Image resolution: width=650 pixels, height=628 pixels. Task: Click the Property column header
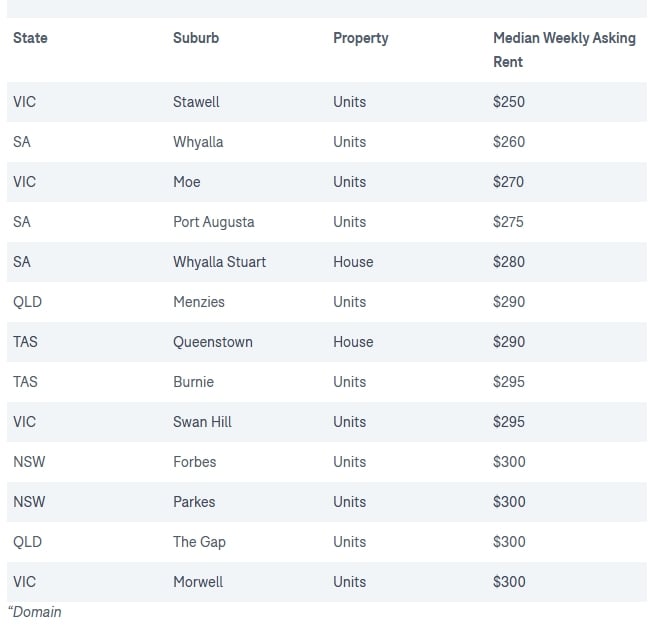(x=360, y=38)
